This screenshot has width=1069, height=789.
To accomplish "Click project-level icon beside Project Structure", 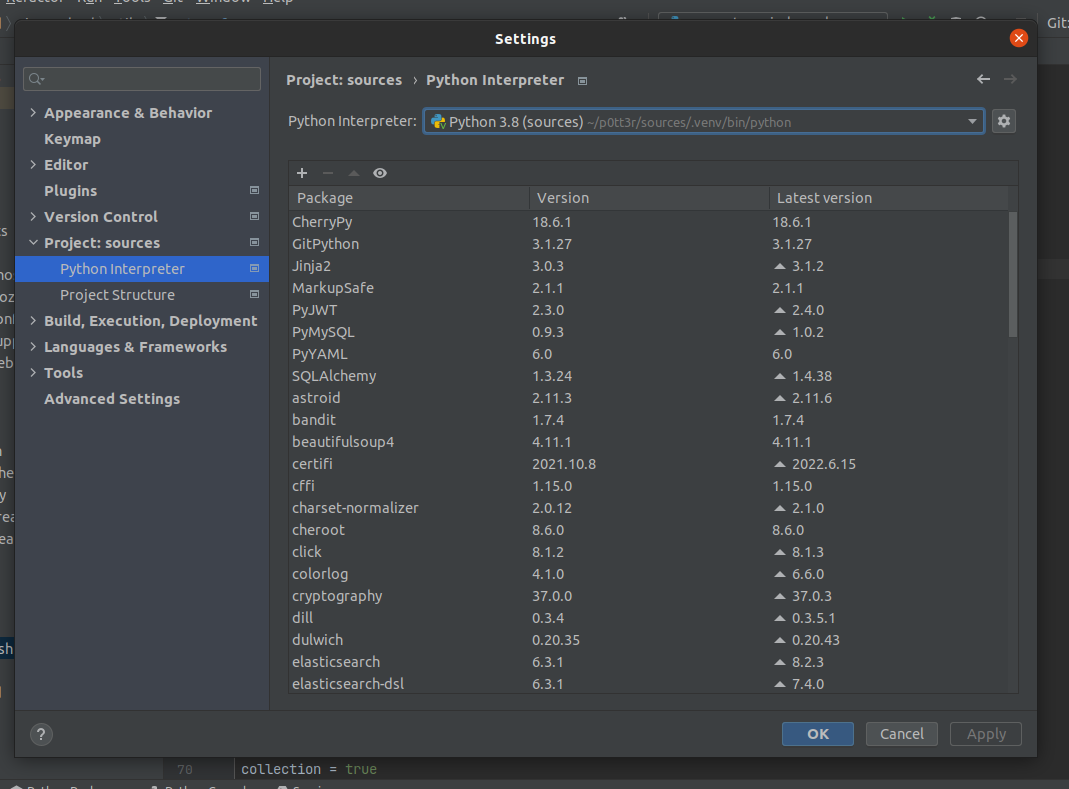I will pos(254,295).
